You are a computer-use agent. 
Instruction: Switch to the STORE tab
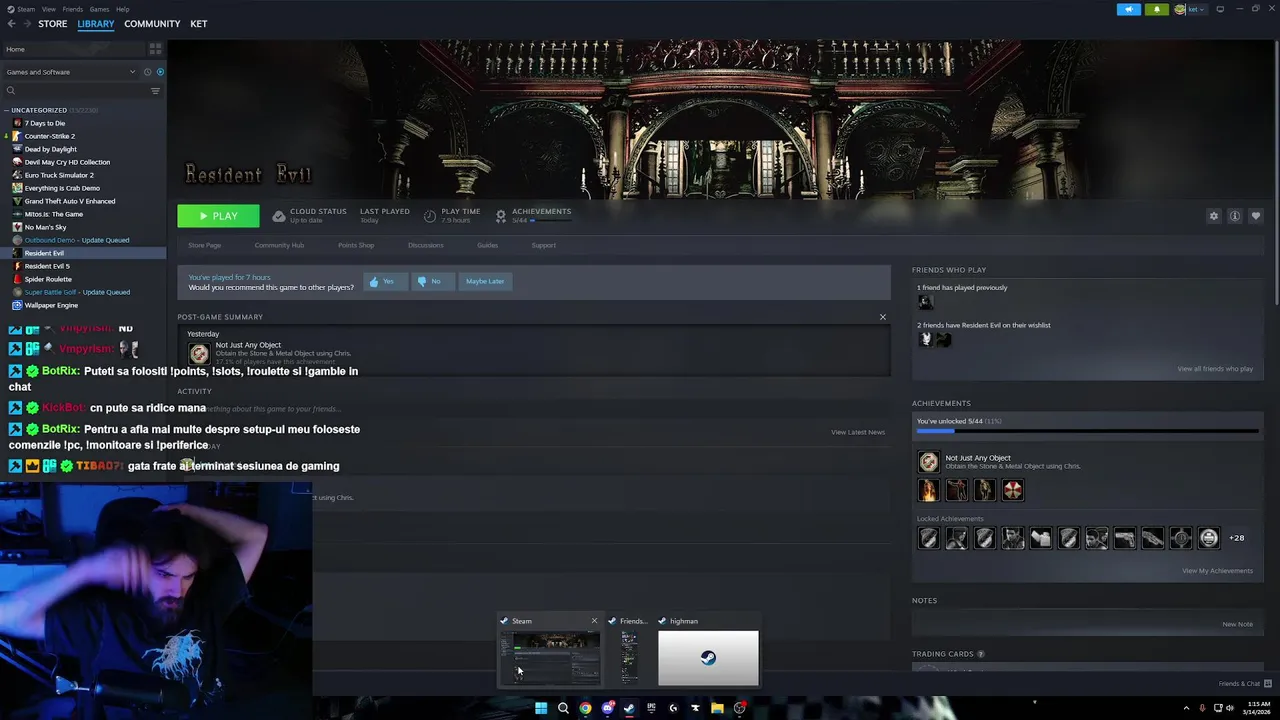[x=52, y=23]
